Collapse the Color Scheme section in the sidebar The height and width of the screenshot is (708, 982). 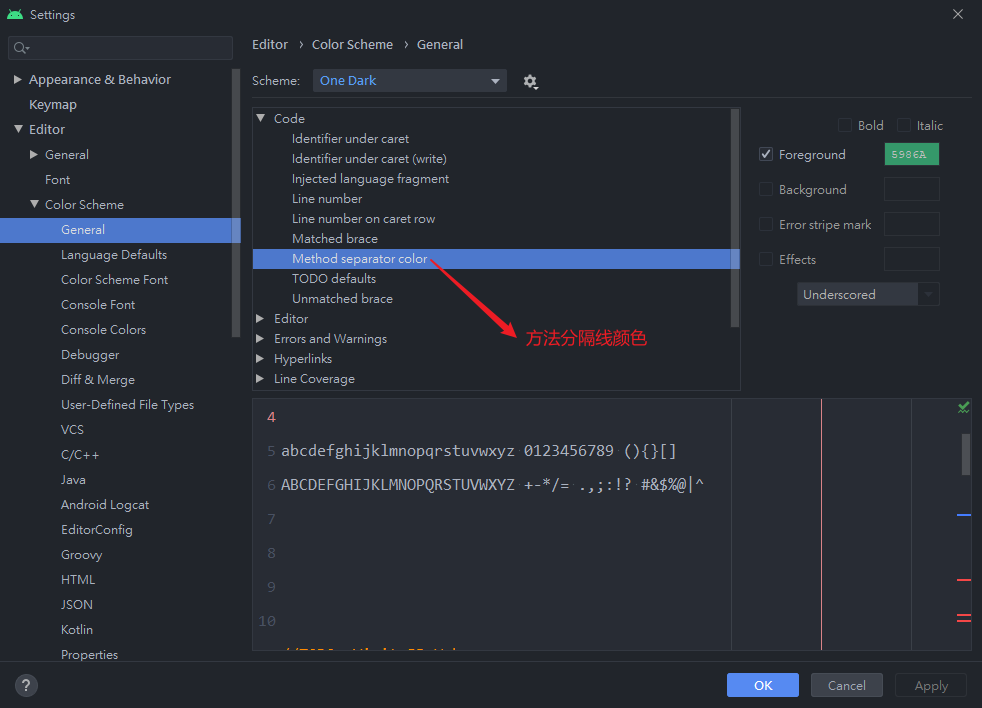pos(33,204)
